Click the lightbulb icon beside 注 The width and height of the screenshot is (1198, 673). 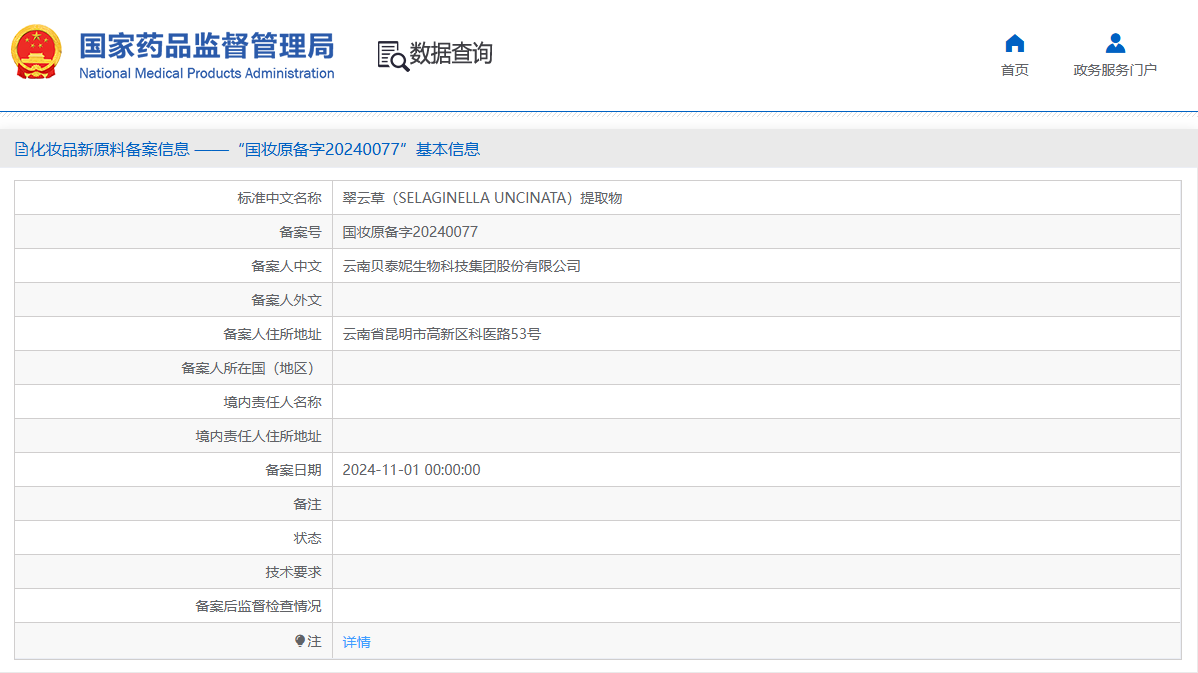point(300,641)
